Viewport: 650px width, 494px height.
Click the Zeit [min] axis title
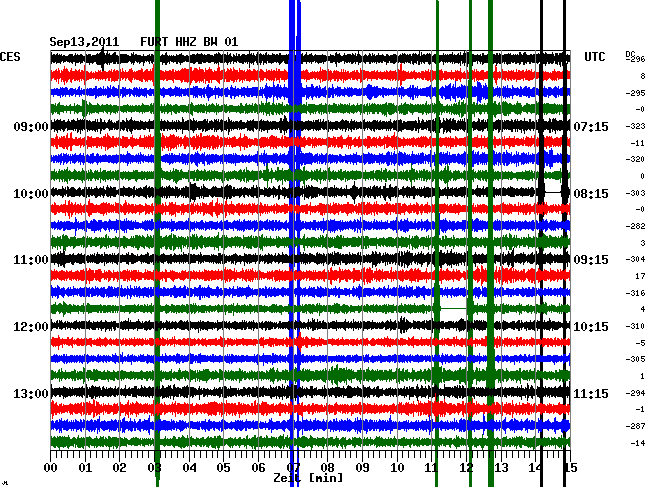pyautogui.click(x=308, y=478)
